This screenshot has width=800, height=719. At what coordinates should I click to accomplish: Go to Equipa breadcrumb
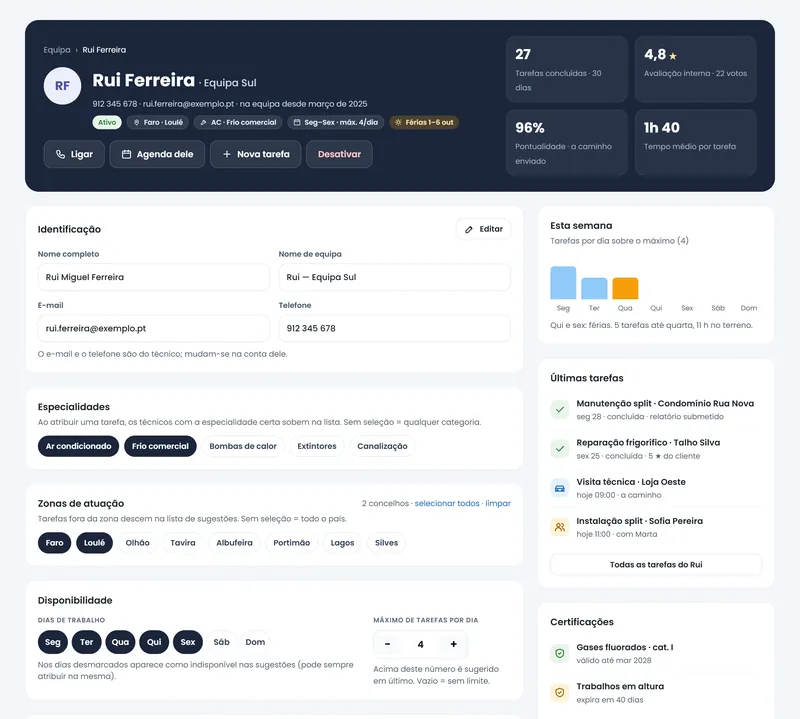pos(57,49)
